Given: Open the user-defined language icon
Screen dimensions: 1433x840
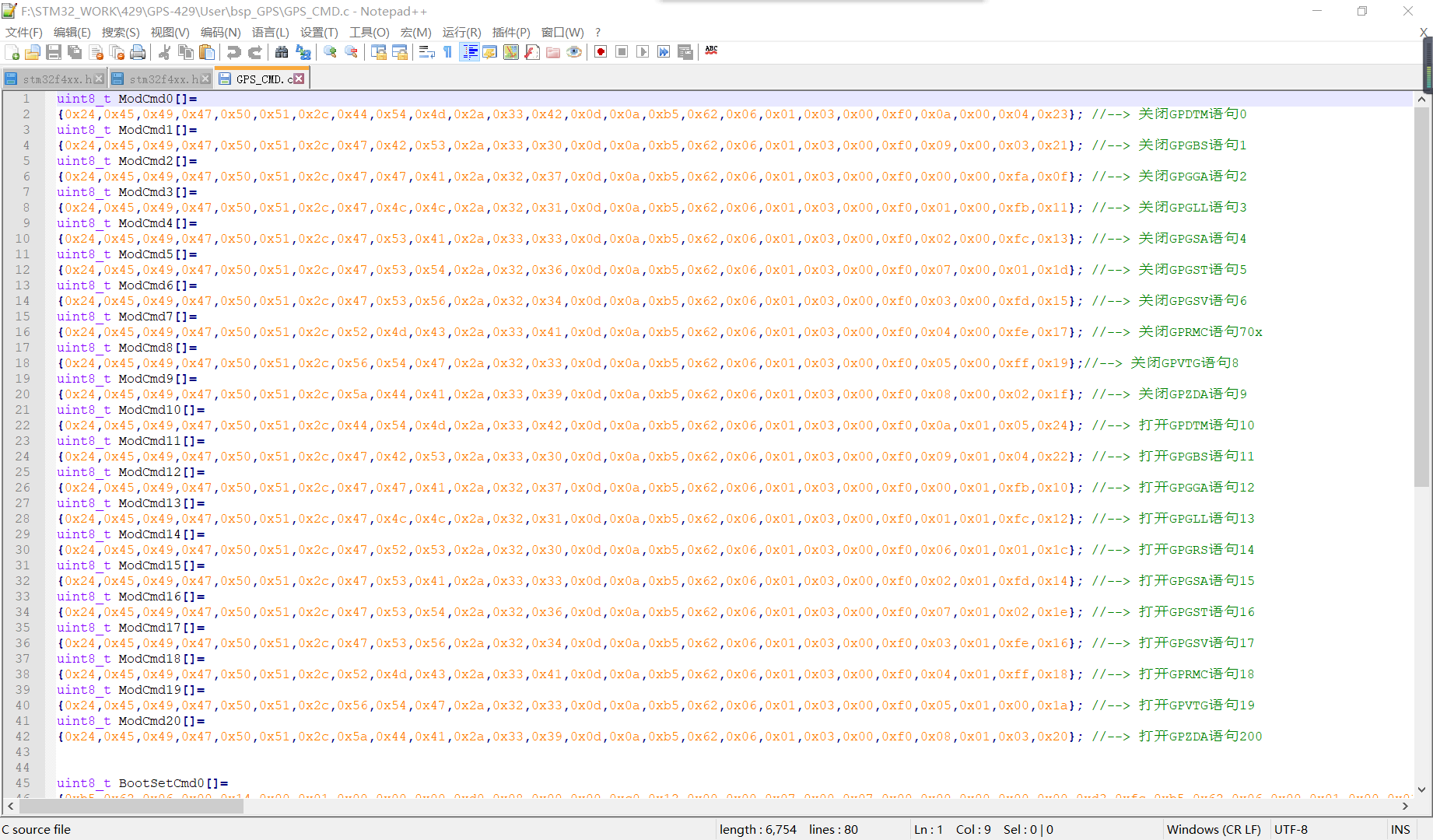Looking at the screenshot, I should [490, 52].
